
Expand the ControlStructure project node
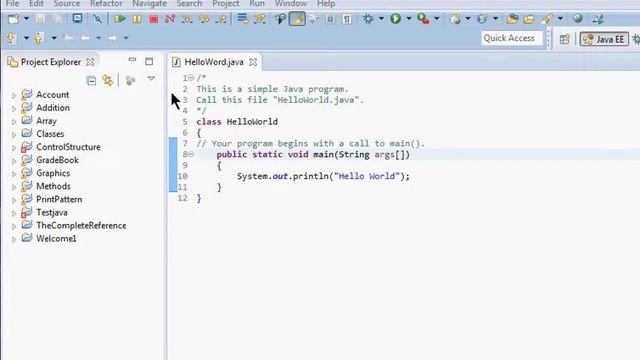point(14,147)
